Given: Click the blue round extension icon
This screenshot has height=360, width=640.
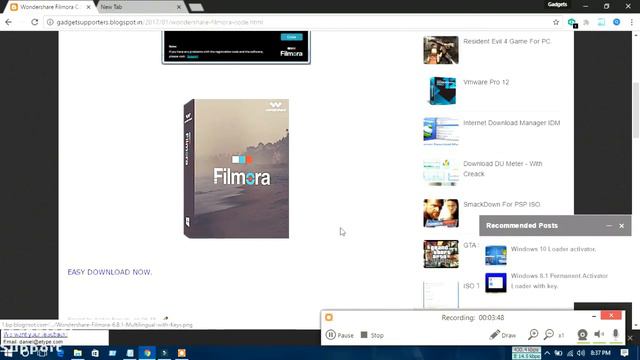Looking at the screenshot, I should (616, 22).
